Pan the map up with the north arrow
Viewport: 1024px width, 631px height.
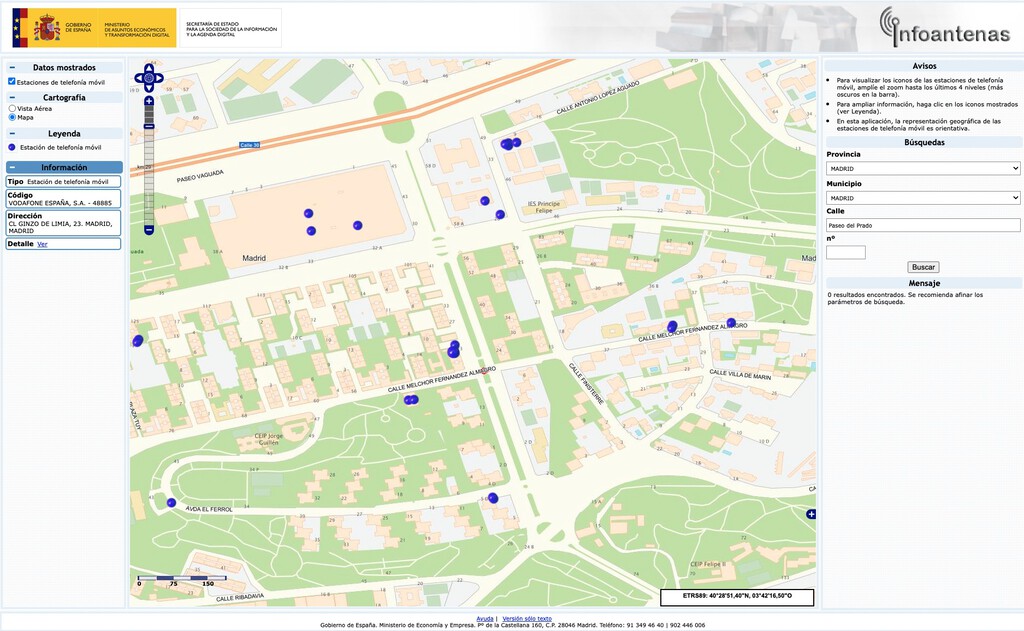(149, 68)
